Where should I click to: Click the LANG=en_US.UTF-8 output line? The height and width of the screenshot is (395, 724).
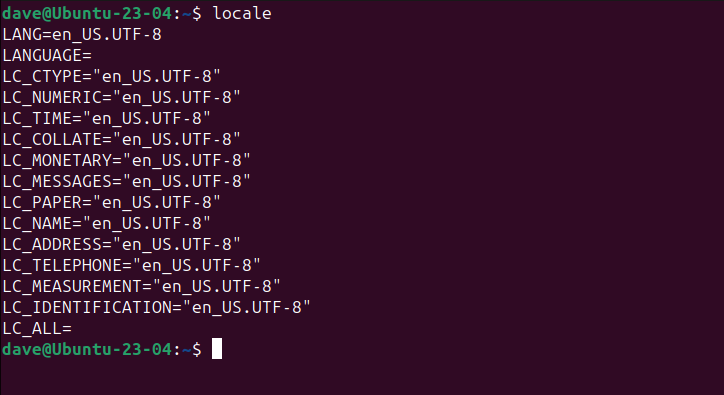pyautogui.click(x=82, y=35)
